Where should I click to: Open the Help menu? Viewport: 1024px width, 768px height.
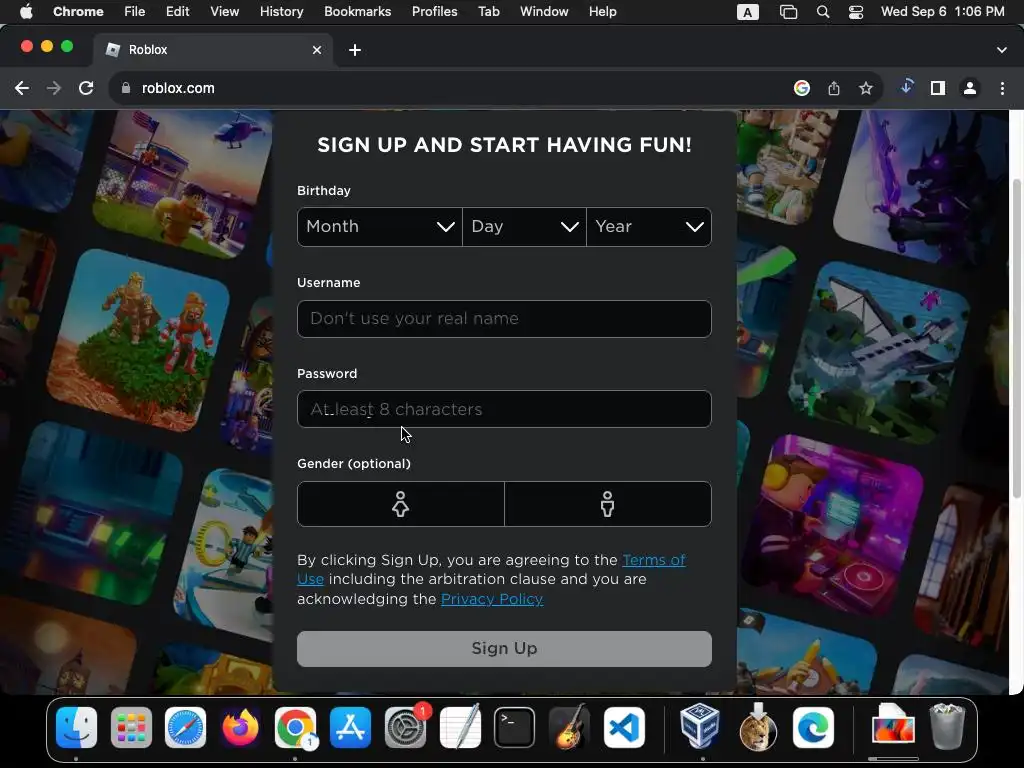(602, 12)
